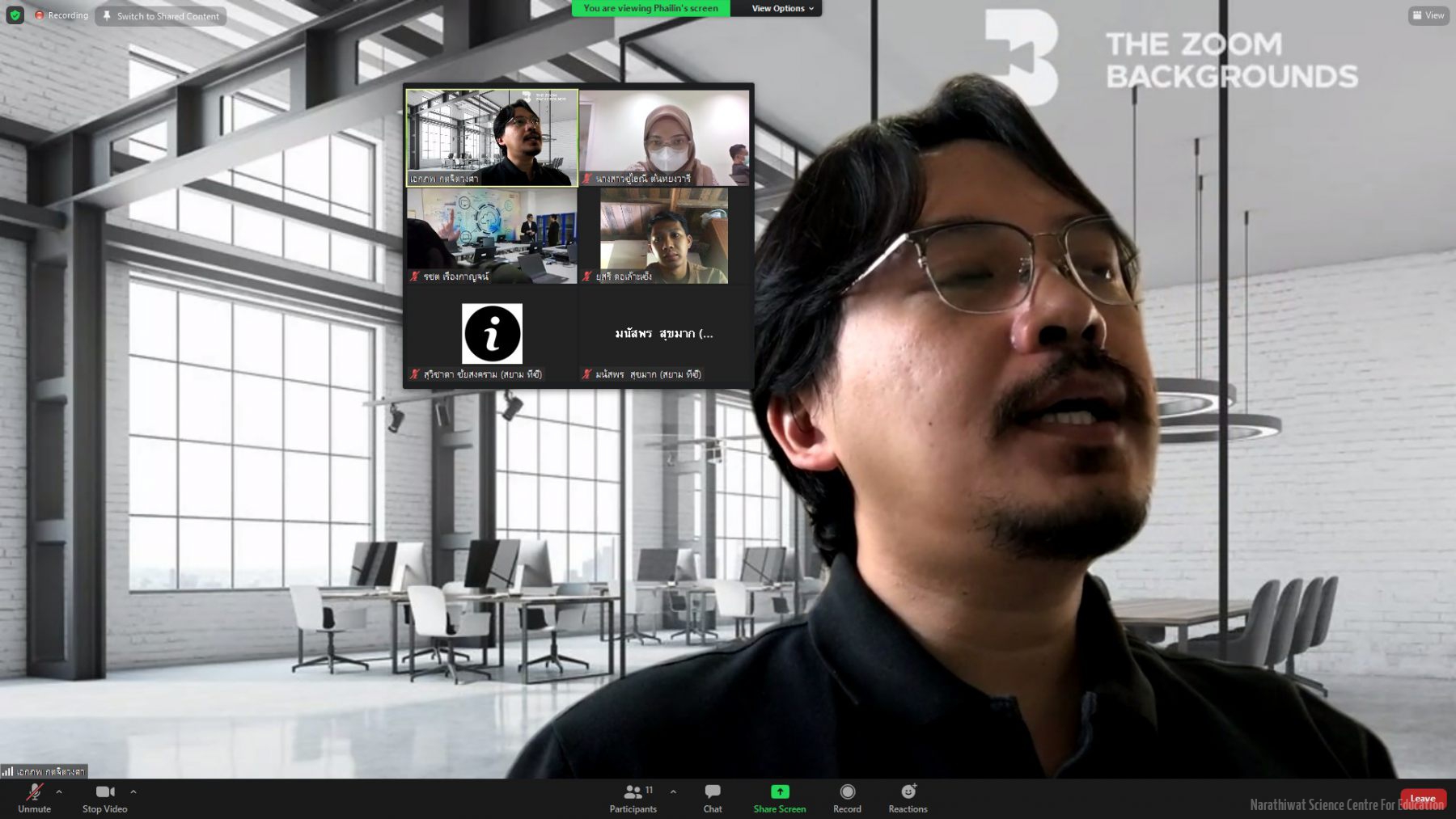Select the name-only tile "มนัสพร สุขมาก (..."

click(664, 333)
